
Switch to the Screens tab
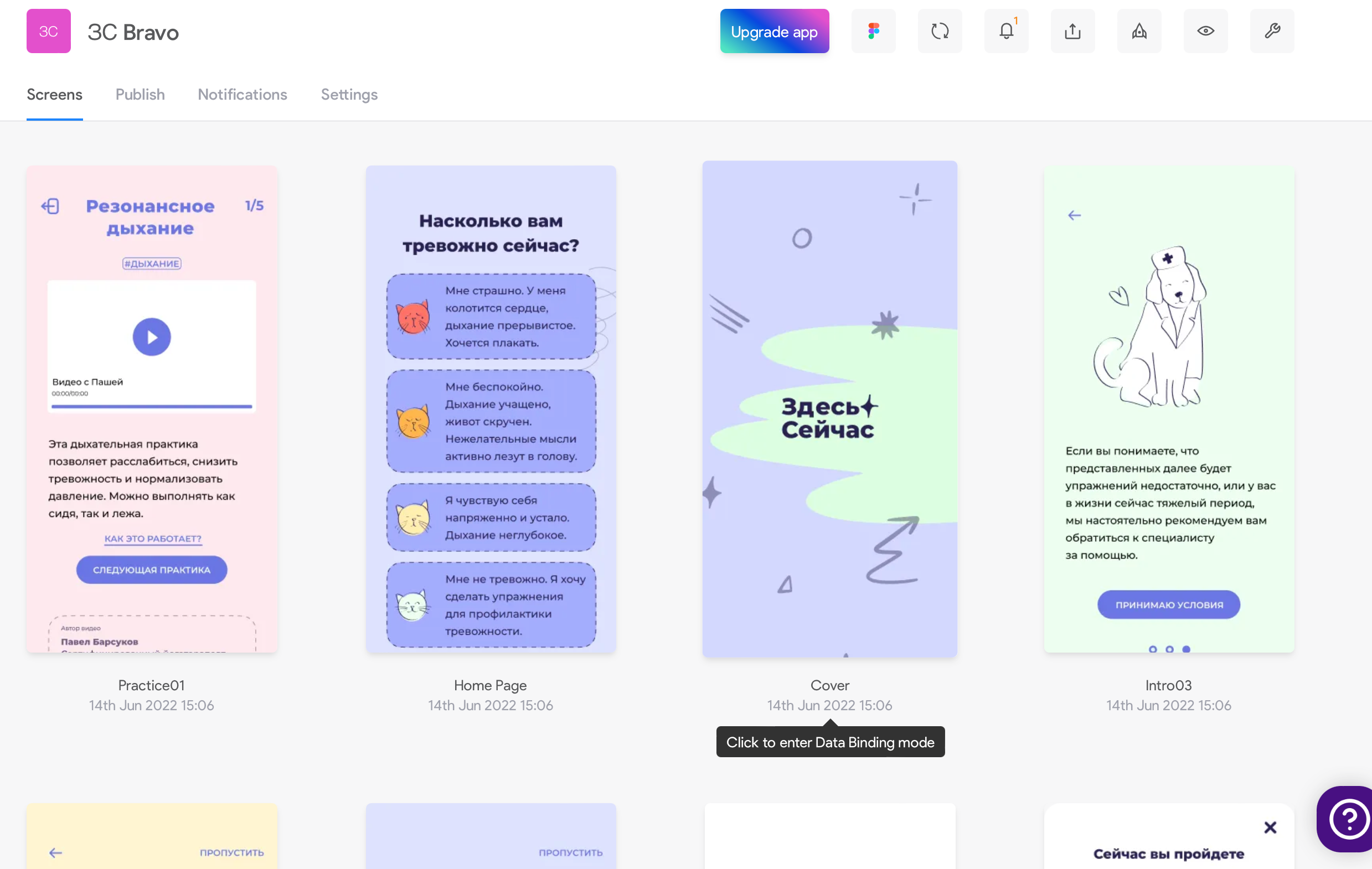point(55,95)
